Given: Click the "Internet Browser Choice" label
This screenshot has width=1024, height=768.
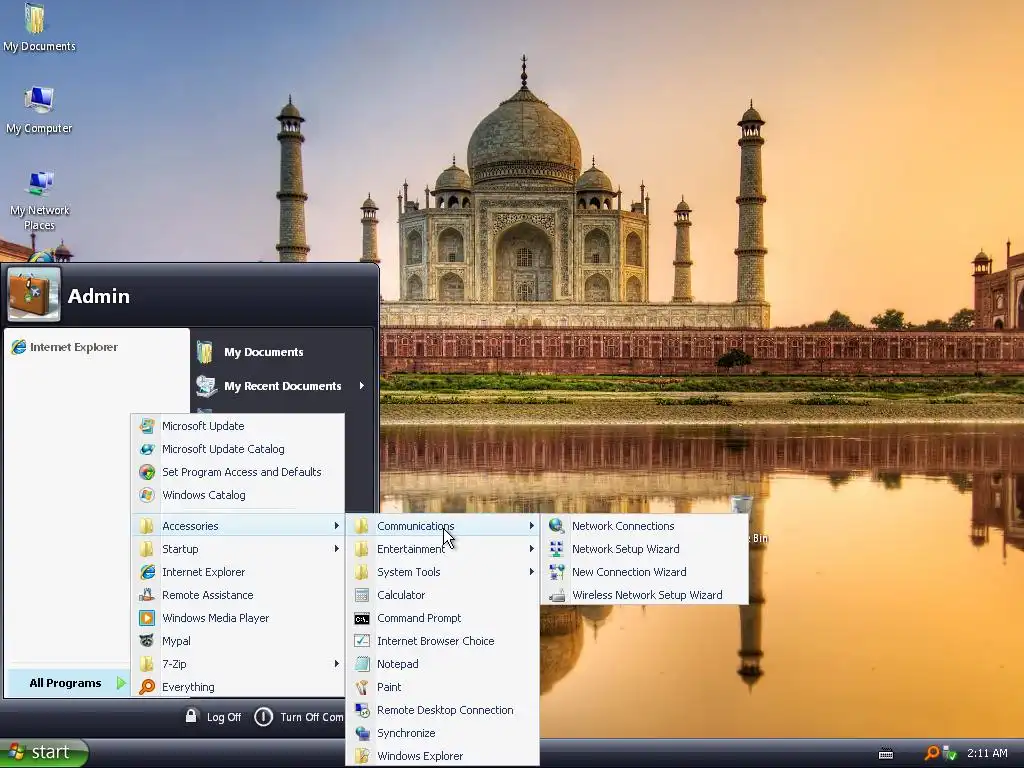Looking at the screenshot, I should click(x=435, y=641).
